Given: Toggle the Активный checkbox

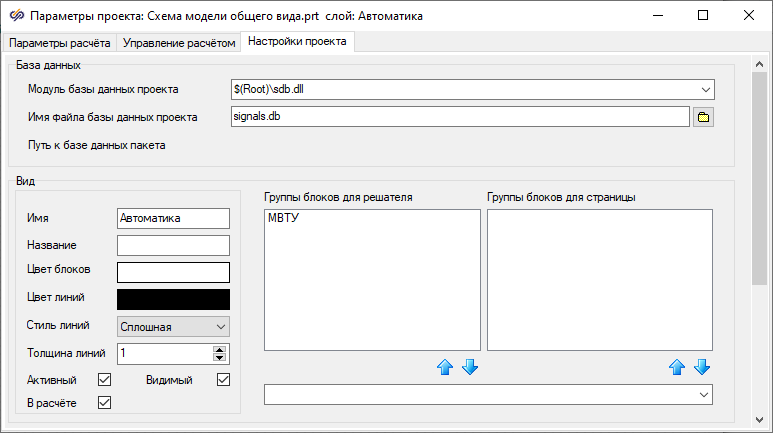Looking at the screenshot, I should point(103,380).
